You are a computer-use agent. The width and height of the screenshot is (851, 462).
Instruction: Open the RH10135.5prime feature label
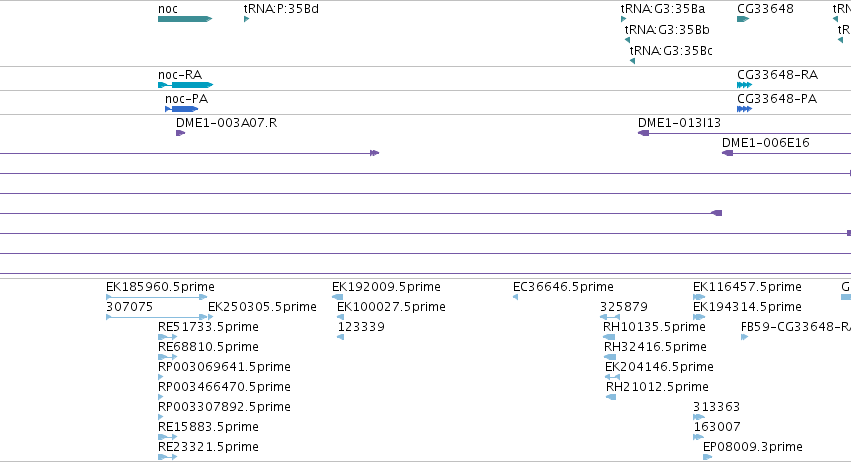(654, 327)
